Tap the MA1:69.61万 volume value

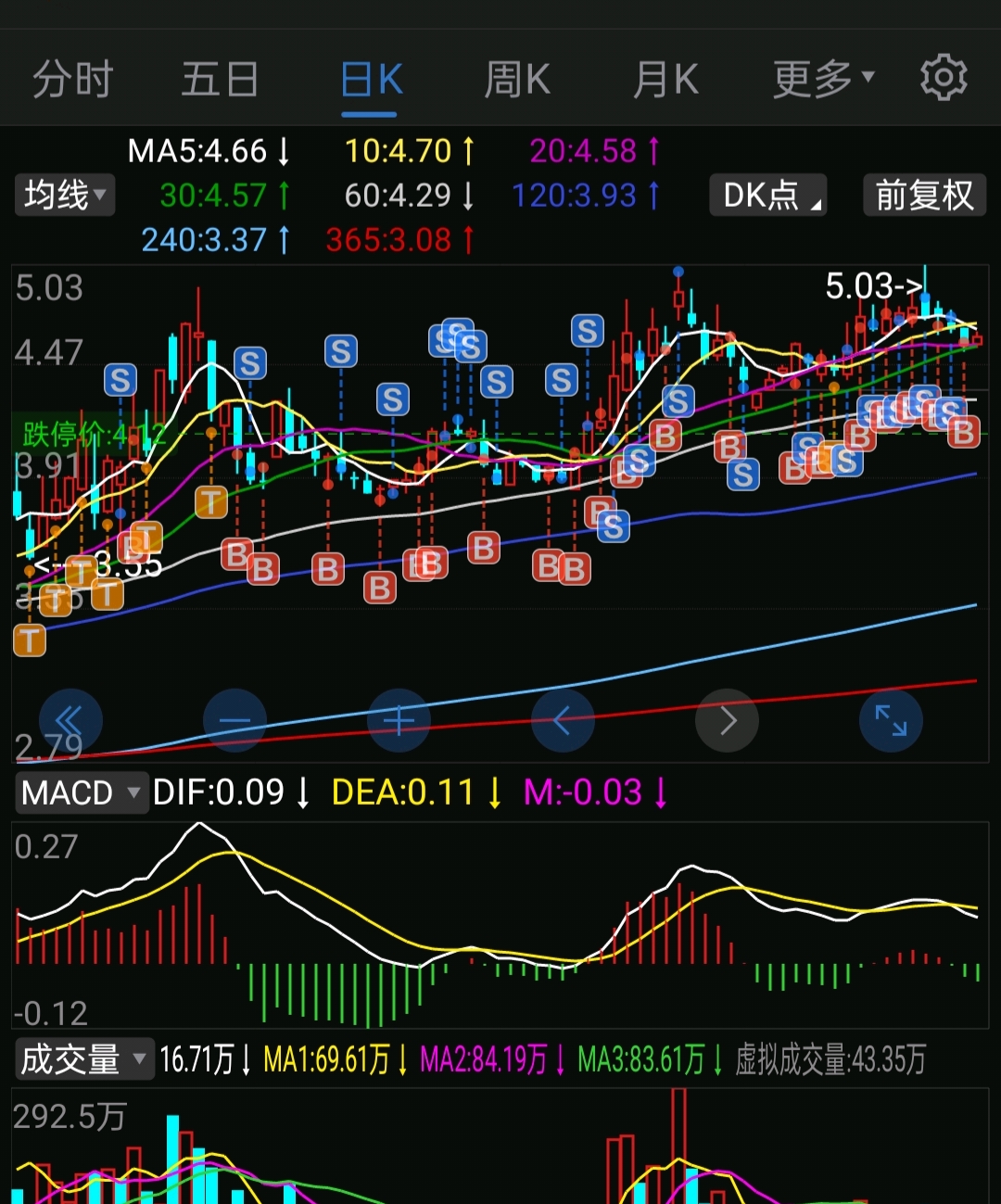[336, 1059]
